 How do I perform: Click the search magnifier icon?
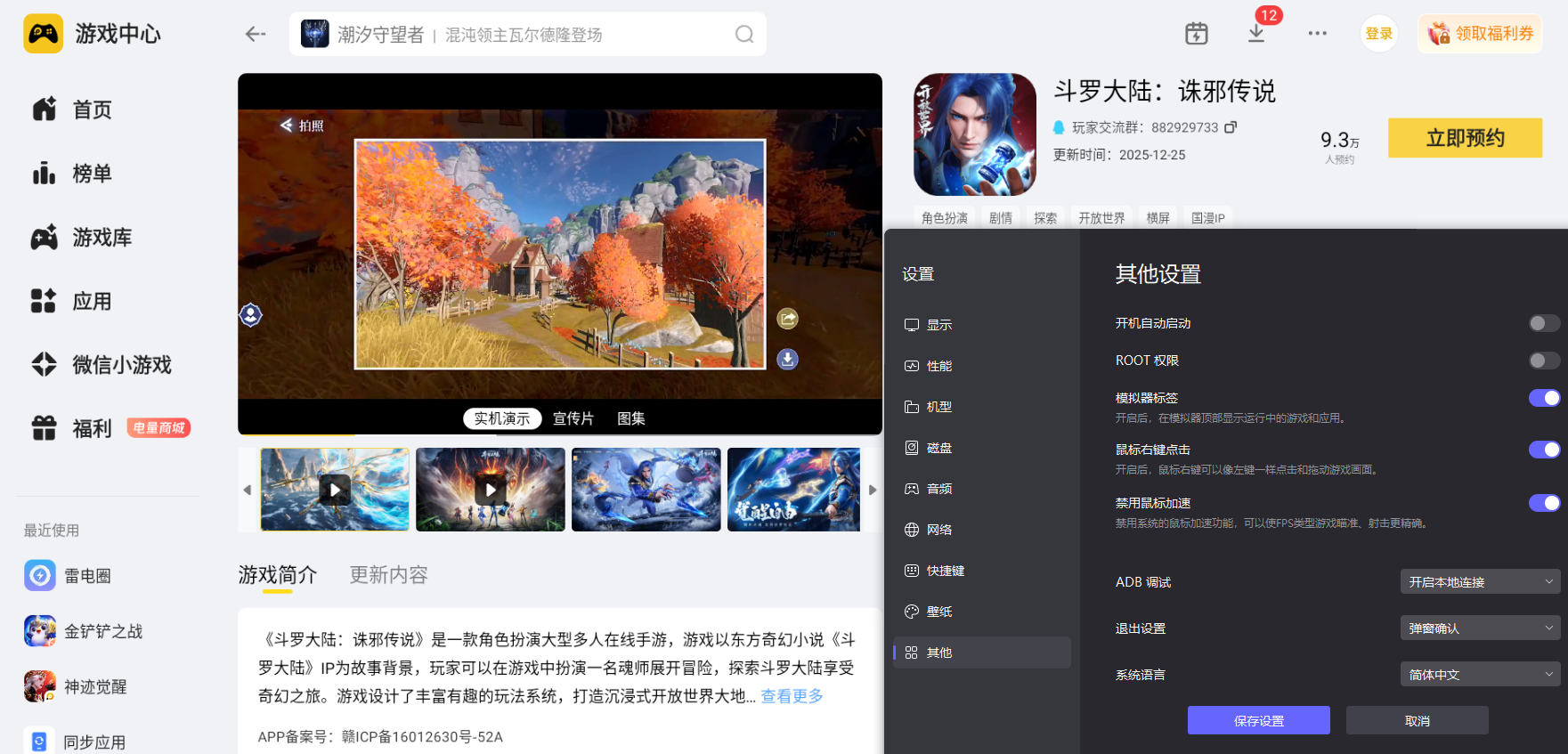744,35
